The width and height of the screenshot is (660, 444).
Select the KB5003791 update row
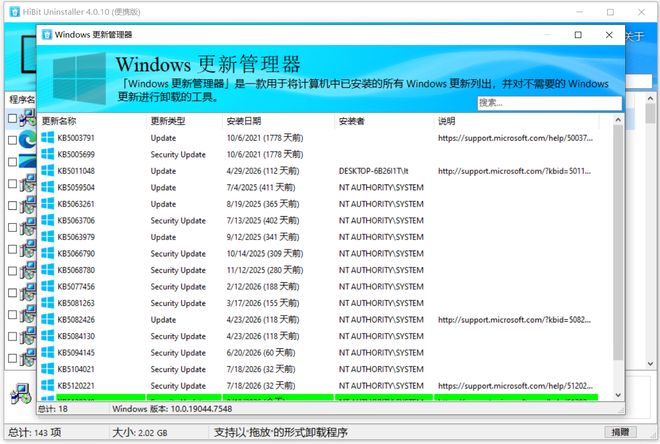(x=319, y=138)
